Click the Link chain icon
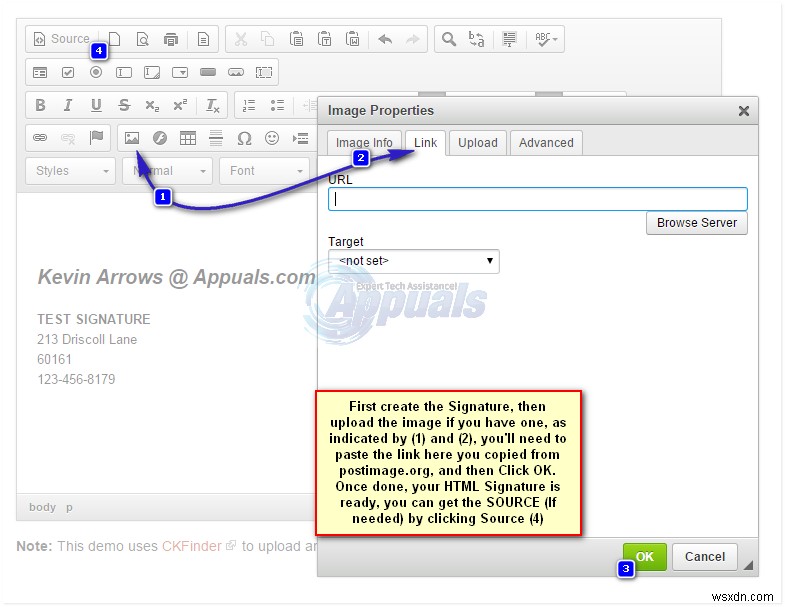This screenshot has width=785, height=607. coord(40,138)
